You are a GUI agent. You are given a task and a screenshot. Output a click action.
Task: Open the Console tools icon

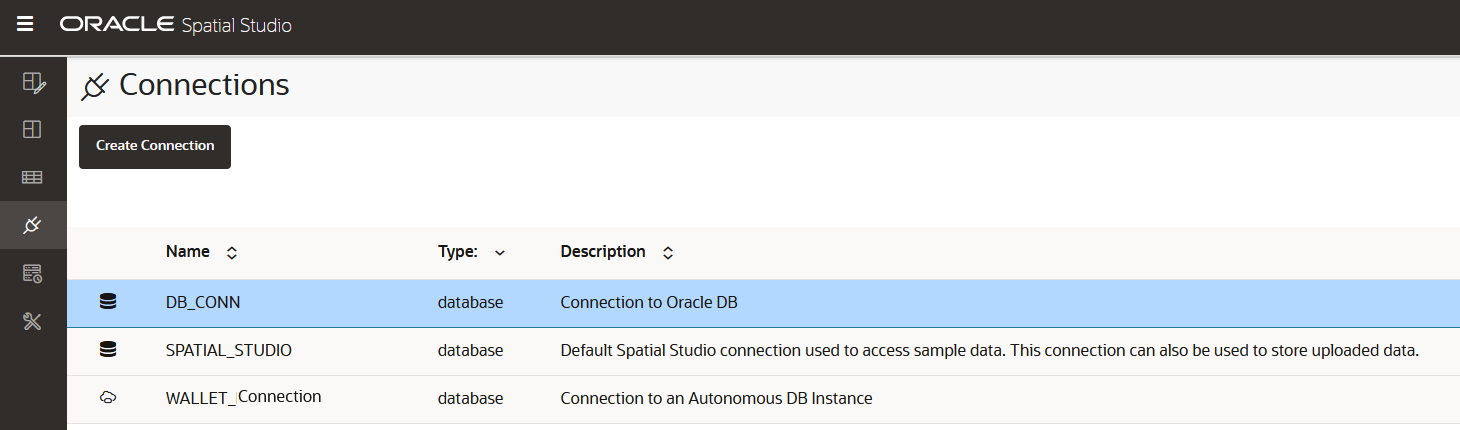(33, 321)
